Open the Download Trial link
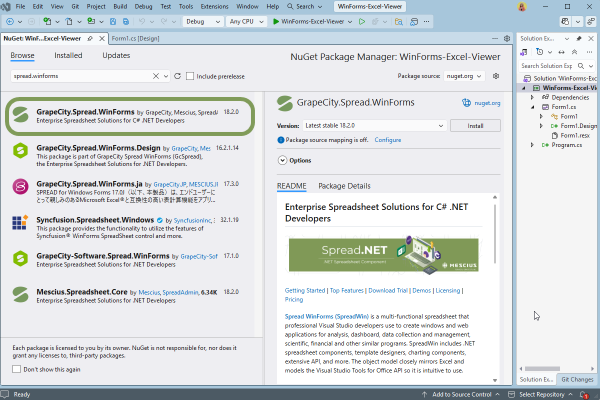 (x=388, y=291)
